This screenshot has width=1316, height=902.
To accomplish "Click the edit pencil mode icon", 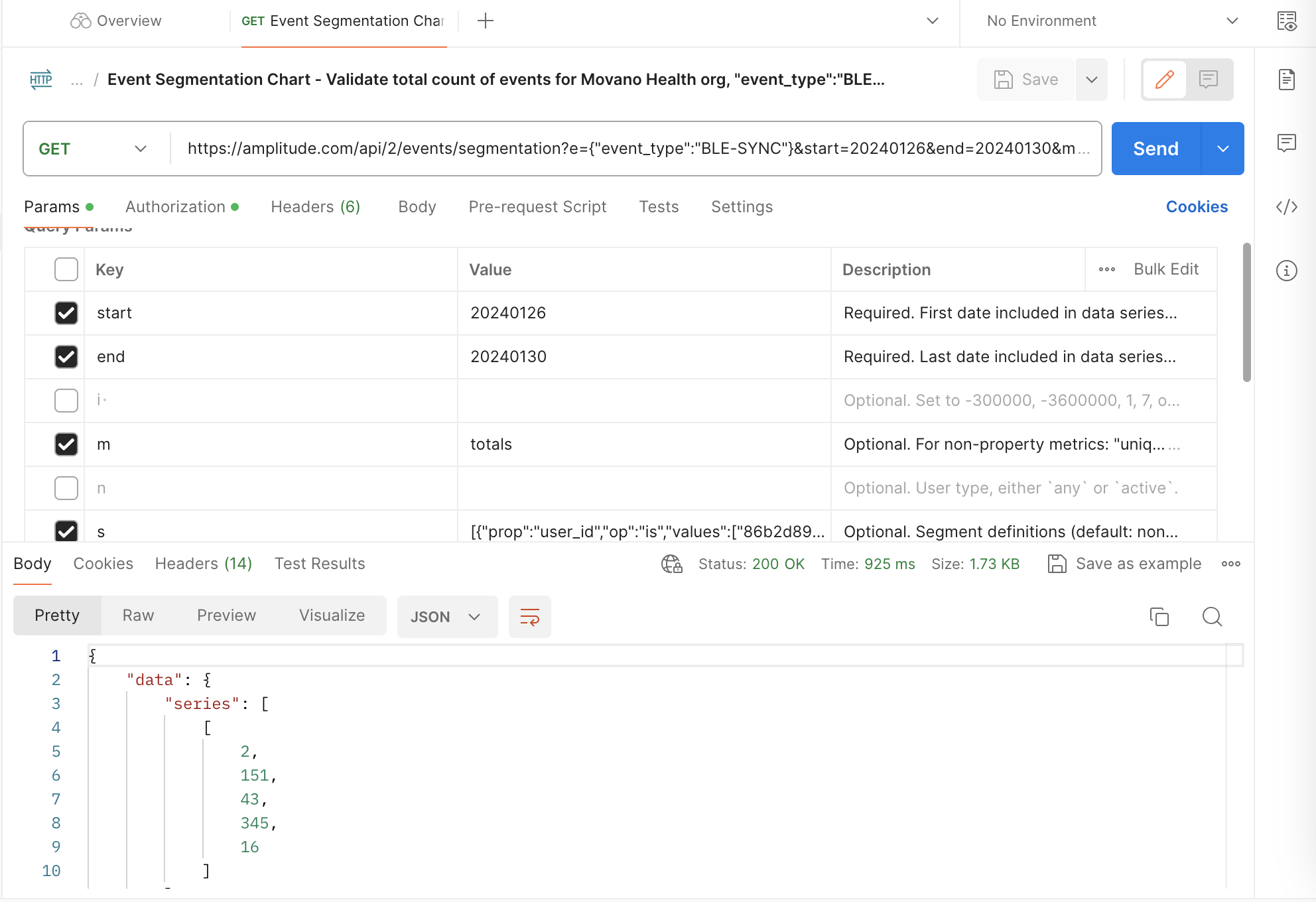I will [x=1165, y=80].
